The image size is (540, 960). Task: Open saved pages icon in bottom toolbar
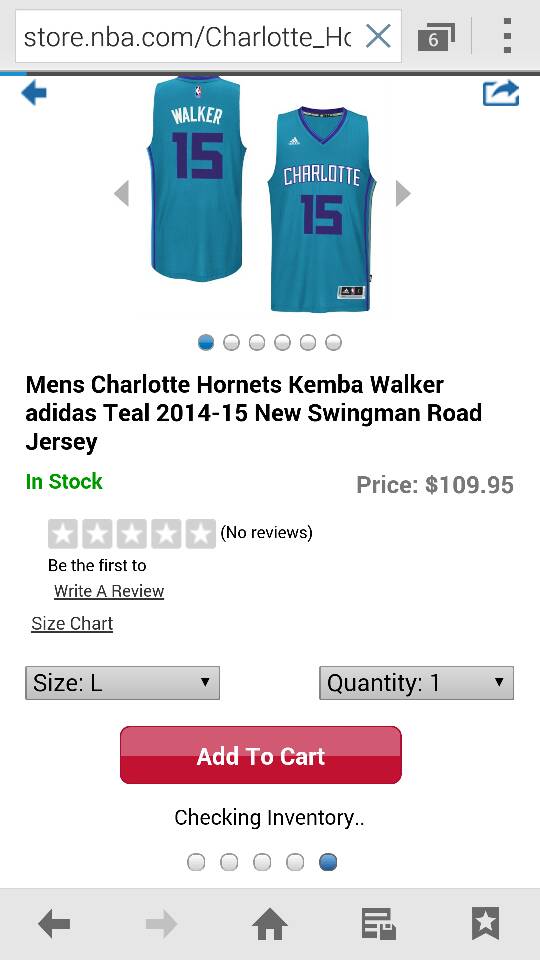pyautogui.click(x=378, y=923)
